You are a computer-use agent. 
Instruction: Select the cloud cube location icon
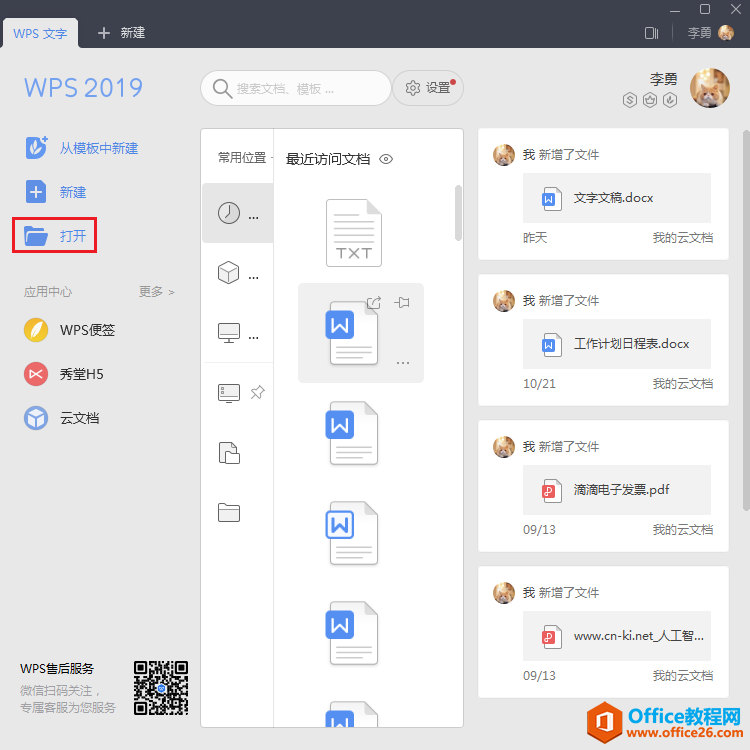pos(229,273)
